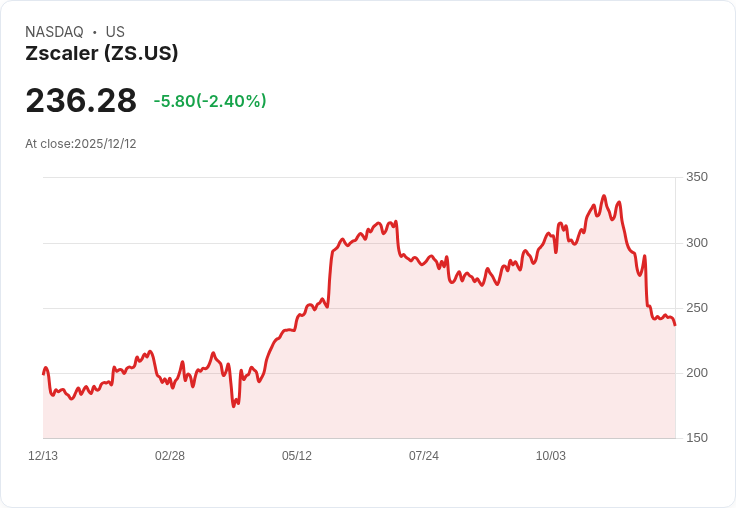Click the highest peak of the price line
Image resolution: width=736 pixels, height=508 pixels.
(x=603, y=196)
